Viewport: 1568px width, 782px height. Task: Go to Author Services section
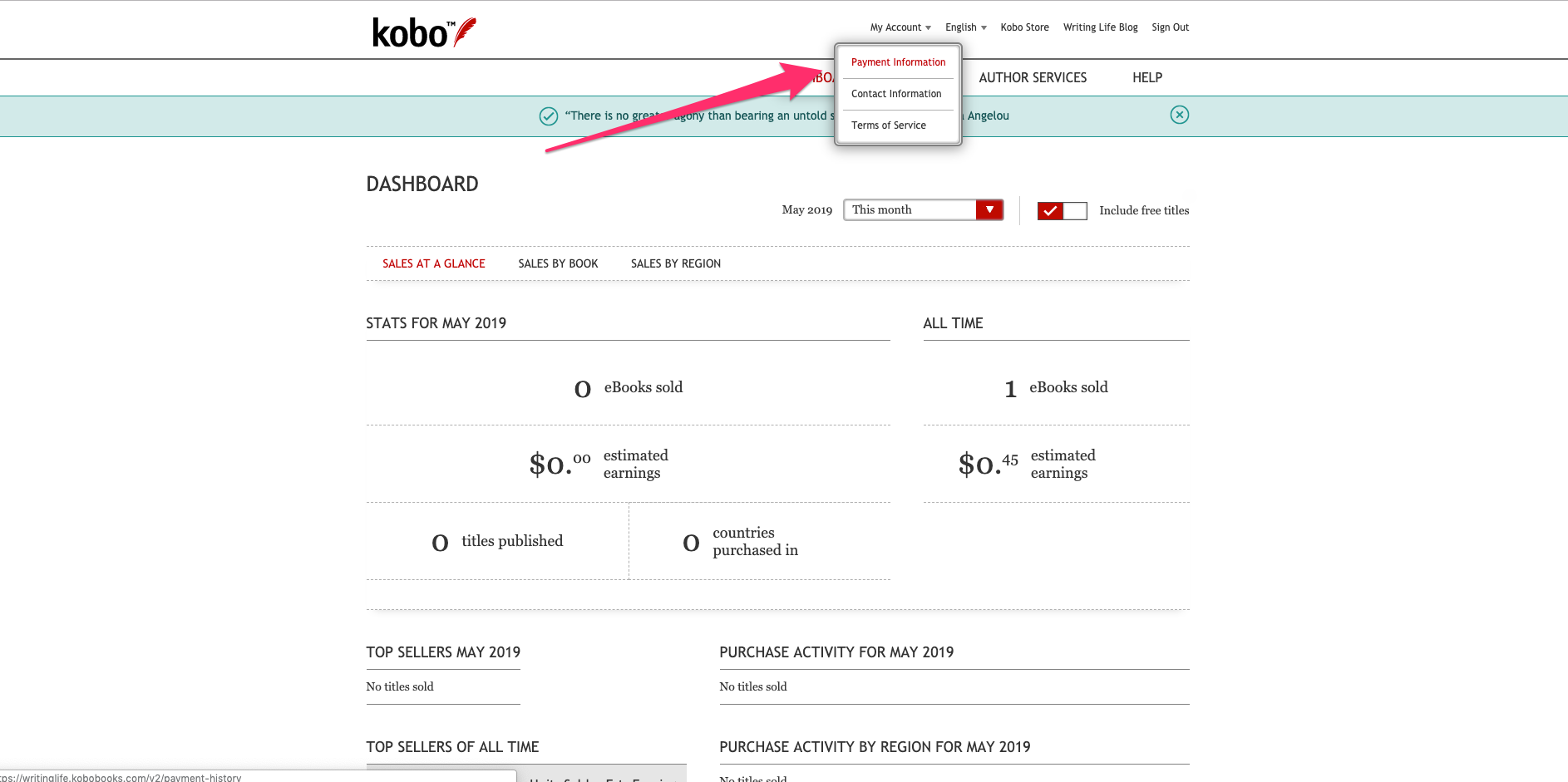tap(1033, 77)
